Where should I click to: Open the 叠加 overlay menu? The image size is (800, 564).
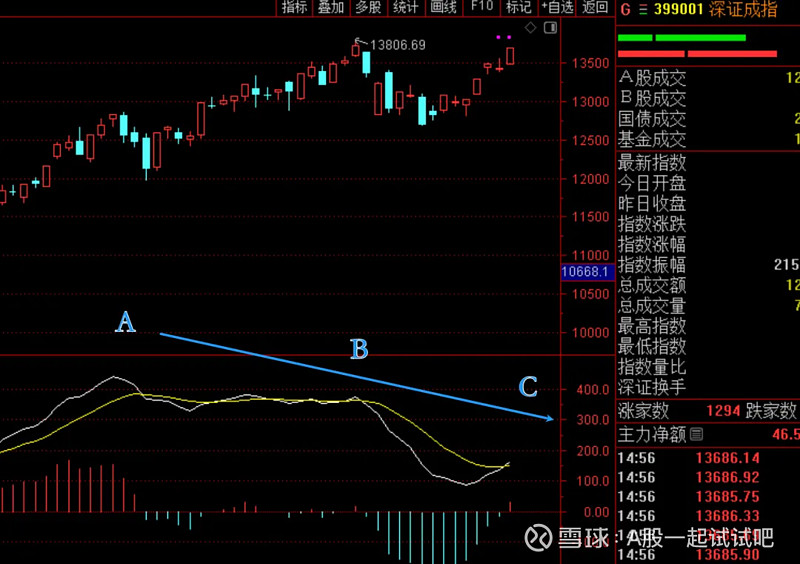tap(331, 7)
